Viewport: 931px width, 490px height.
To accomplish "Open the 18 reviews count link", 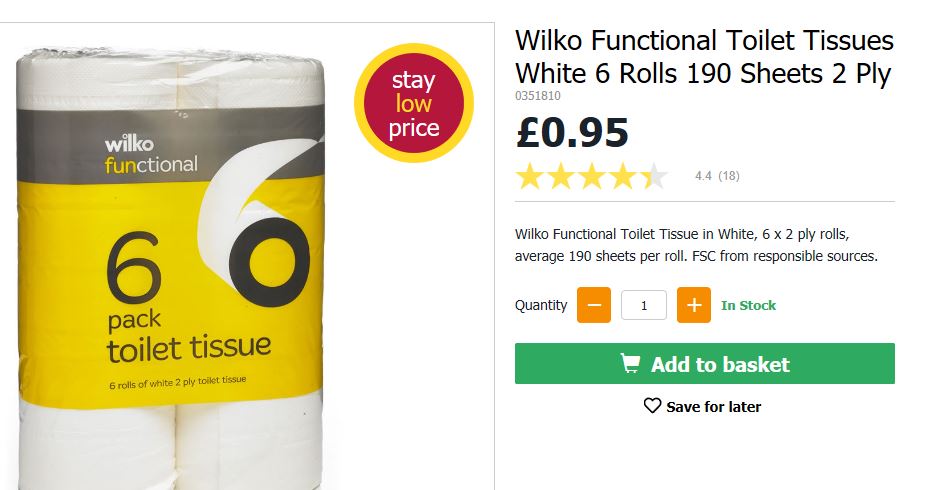I will [x=729, y=176].
